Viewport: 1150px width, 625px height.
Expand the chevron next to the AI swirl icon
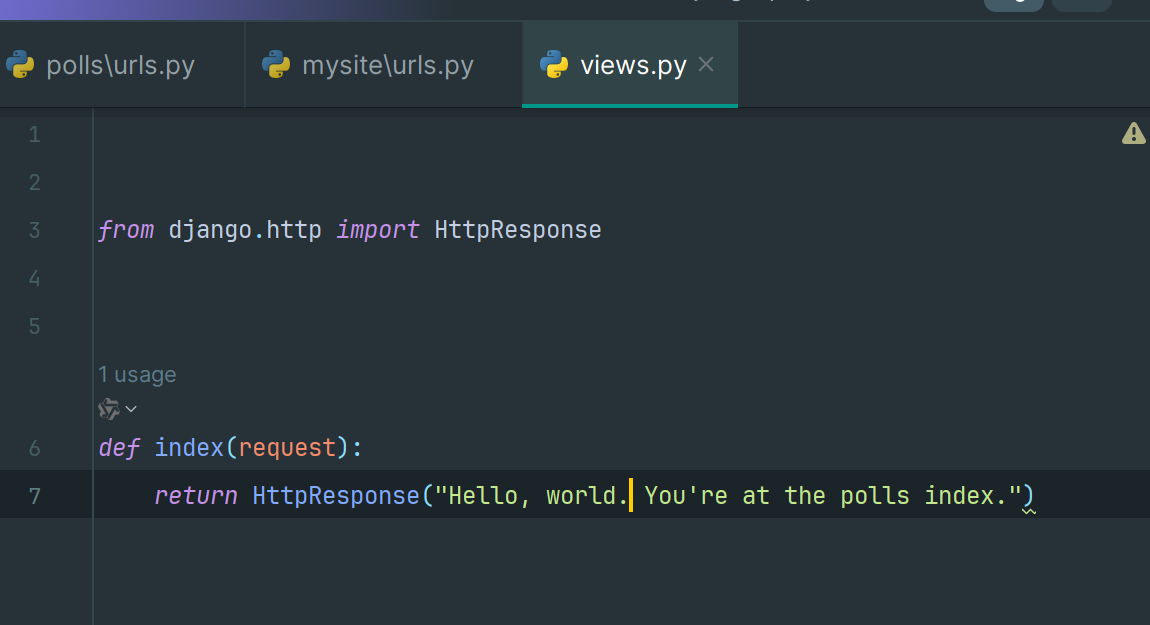tap(131, 409)
